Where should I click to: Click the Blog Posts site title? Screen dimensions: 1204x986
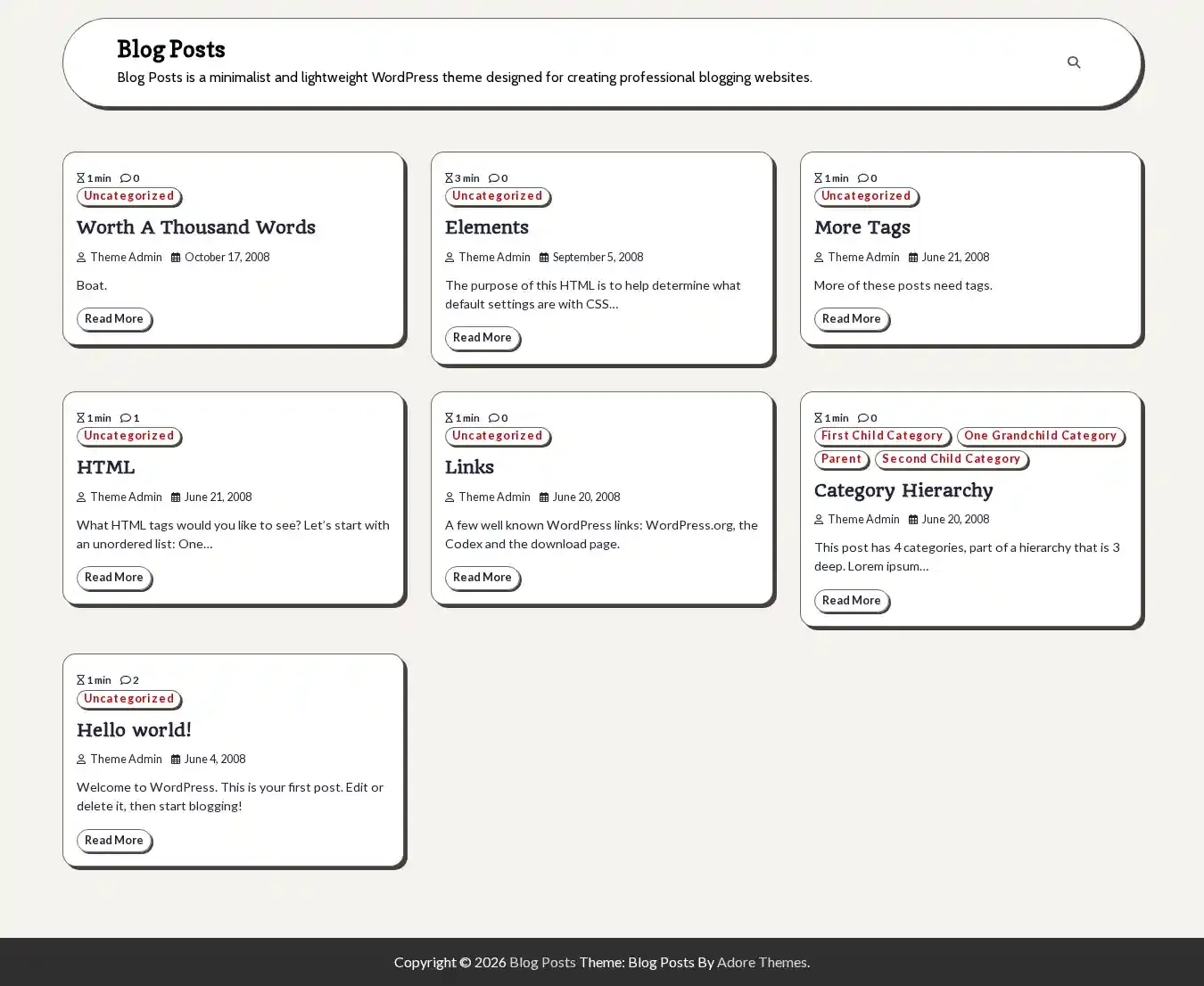point(171,49)
